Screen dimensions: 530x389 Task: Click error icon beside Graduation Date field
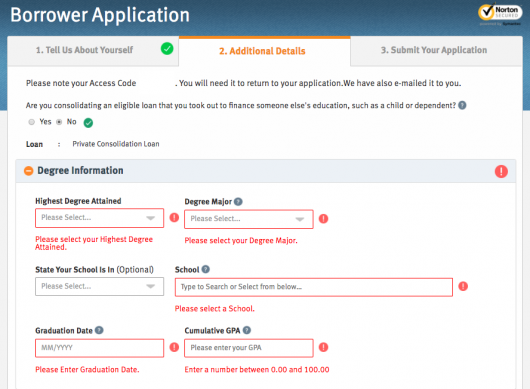[x=174, y=347]
